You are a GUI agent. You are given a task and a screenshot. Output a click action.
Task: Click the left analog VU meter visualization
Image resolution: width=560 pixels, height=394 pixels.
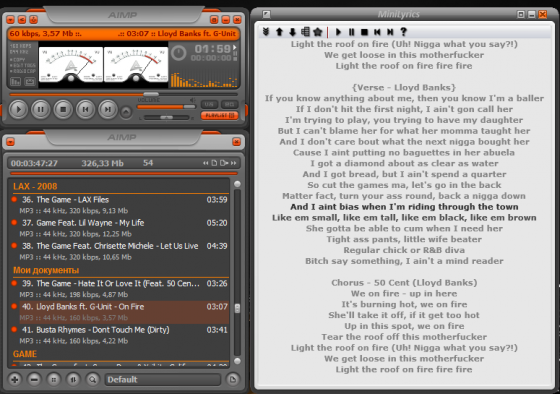[71, 64]
